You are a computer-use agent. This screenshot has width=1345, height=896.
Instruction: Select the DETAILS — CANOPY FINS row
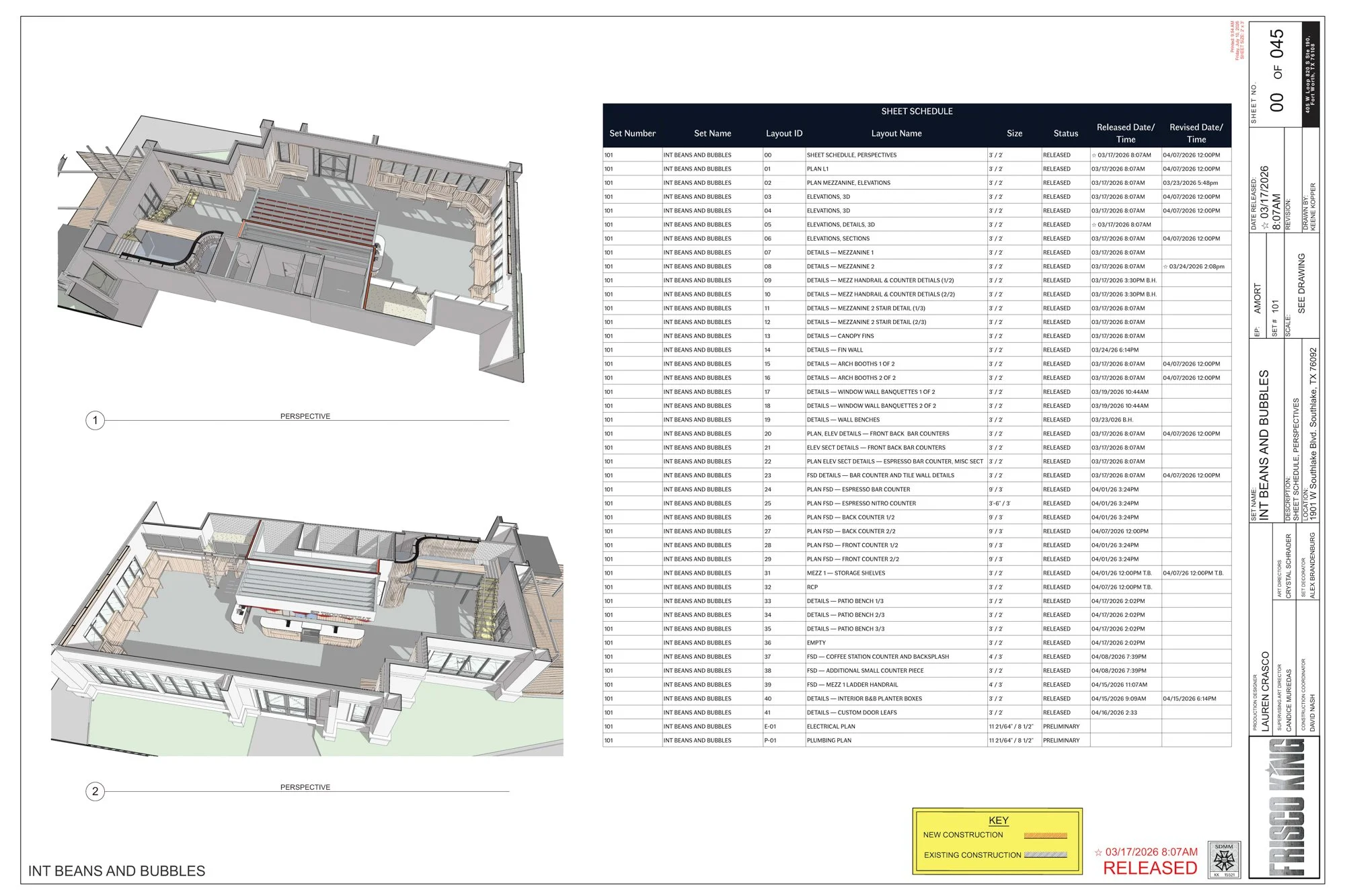917,336
